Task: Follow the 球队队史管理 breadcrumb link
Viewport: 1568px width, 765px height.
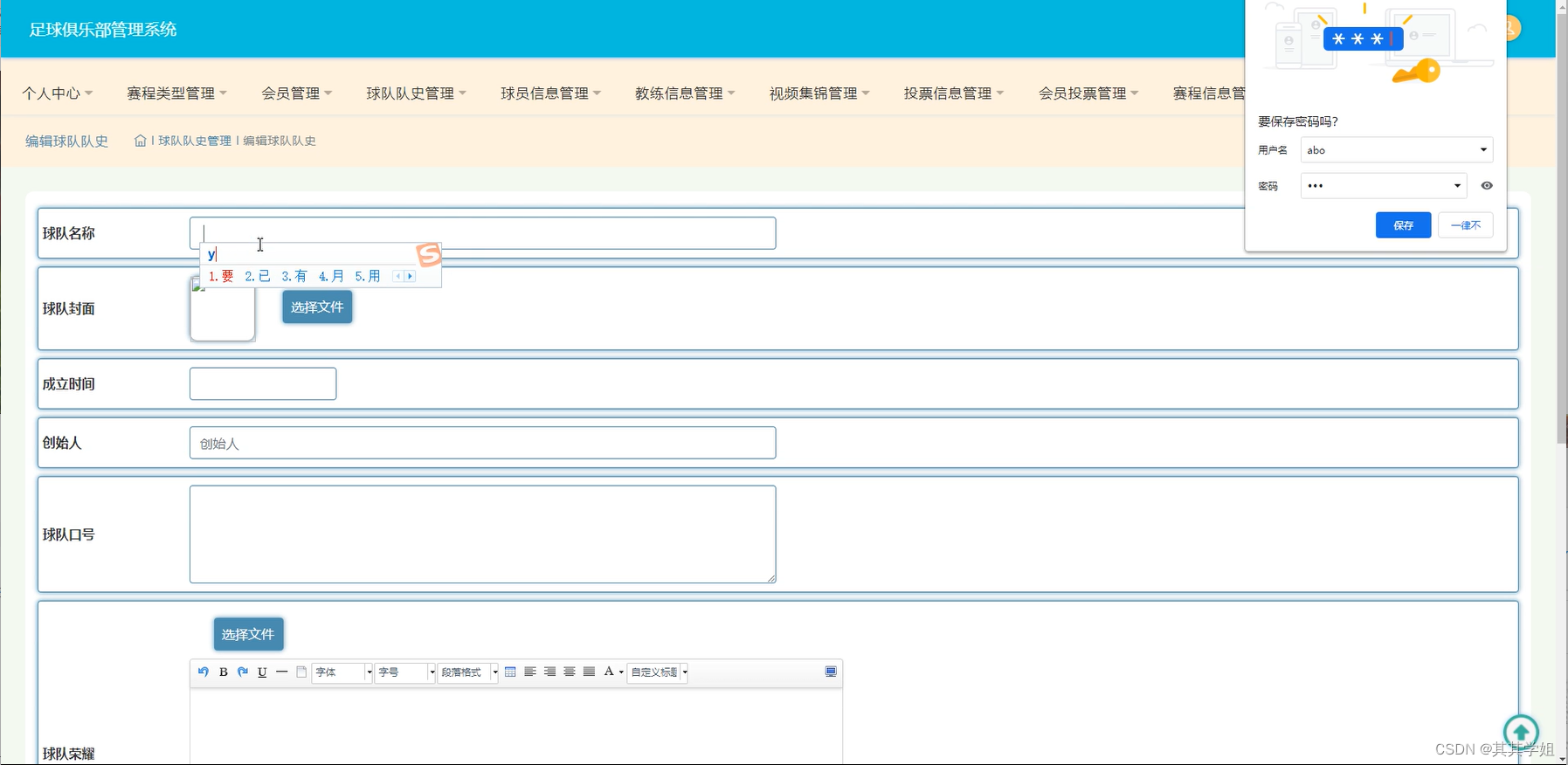Action: tap(195, 141)
